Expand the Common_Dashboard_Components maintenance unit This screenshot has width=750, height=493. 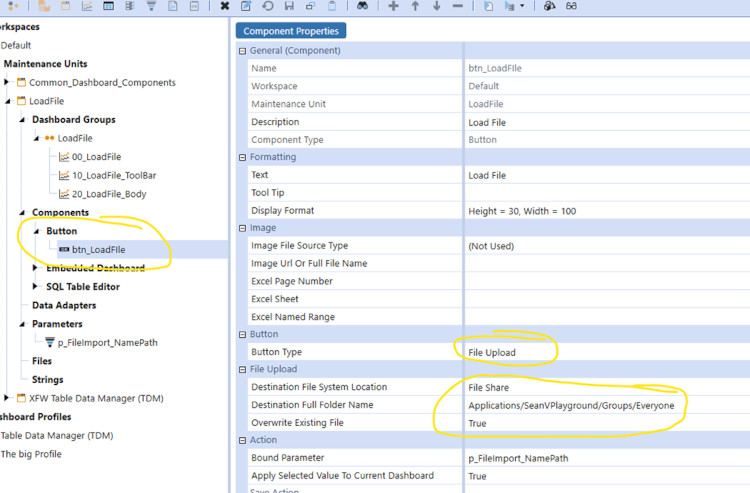(8, 83)
